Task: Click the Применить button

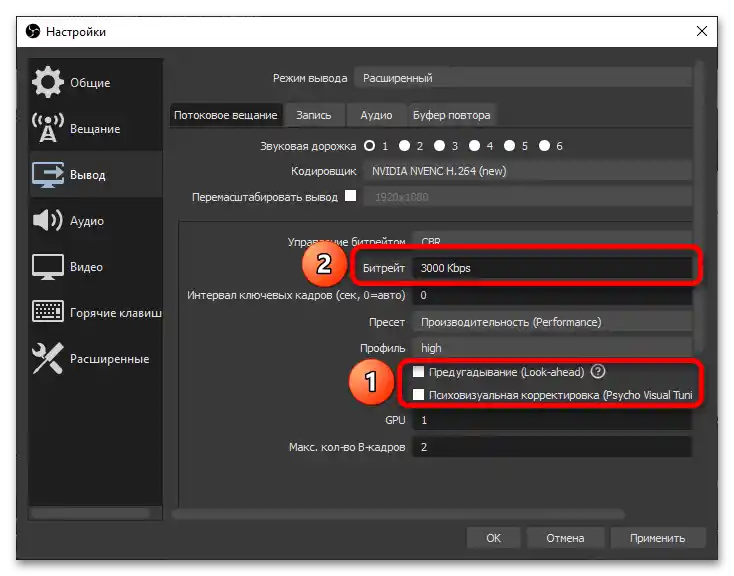Action: click(657, 538)
